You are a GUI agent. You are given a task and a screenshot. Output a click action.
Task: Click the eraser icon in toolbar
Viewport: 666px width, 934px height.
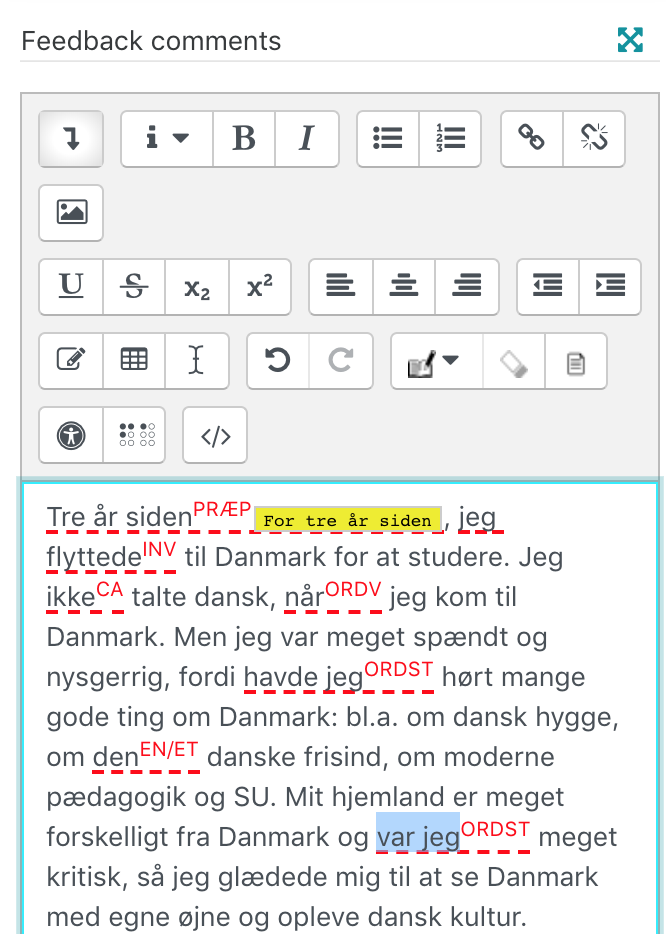514,360
